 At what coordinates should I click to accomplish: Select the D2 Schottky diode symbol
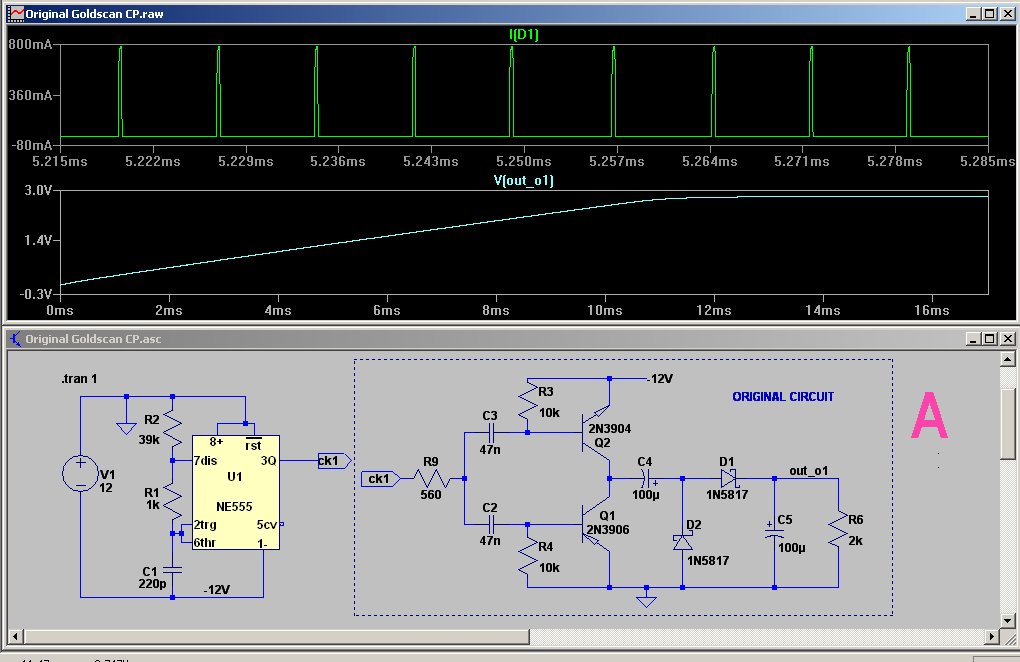(x=682, y=541)
